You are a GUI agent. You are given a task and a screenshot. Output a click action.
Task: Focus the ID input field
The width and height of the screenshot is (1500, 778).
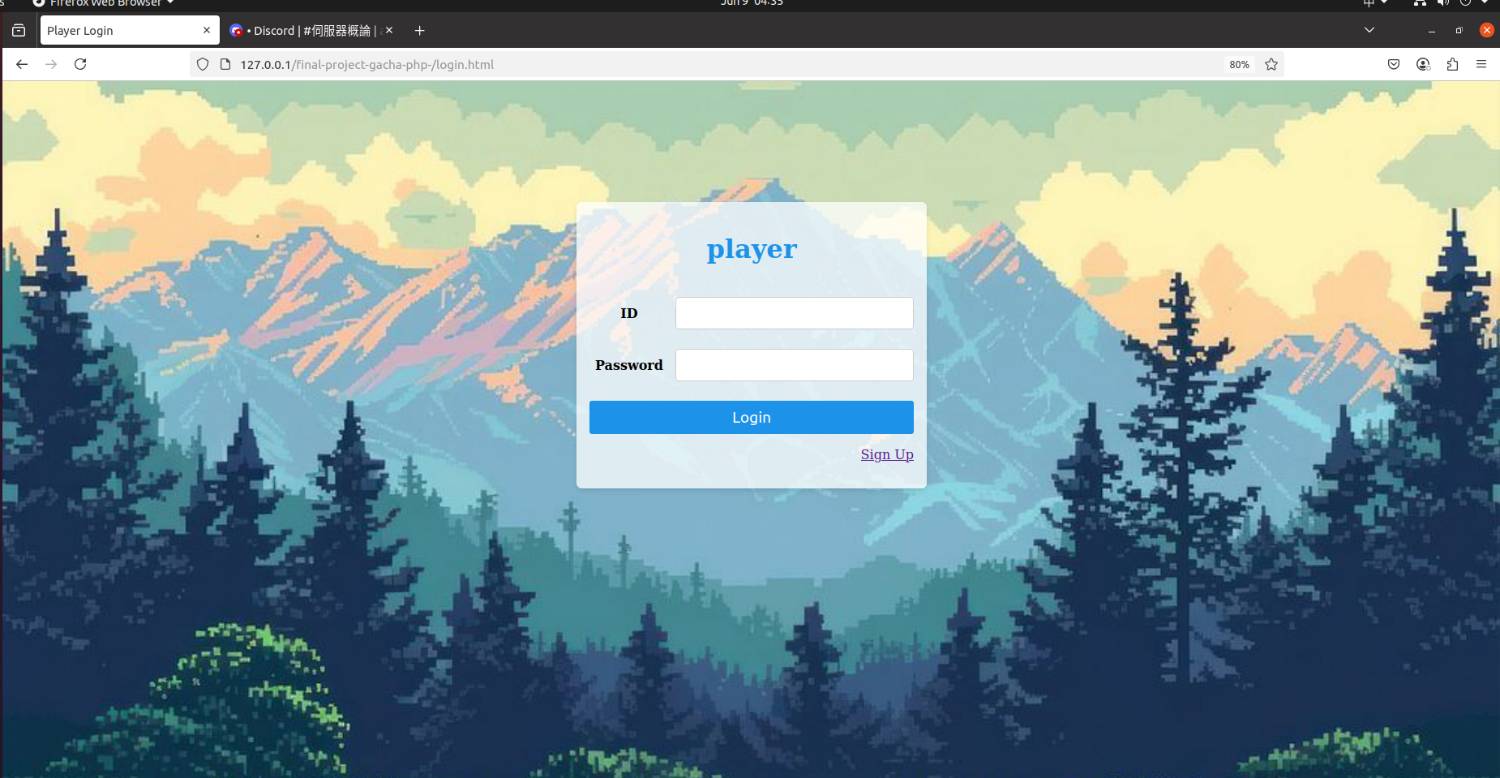(794, 313)
